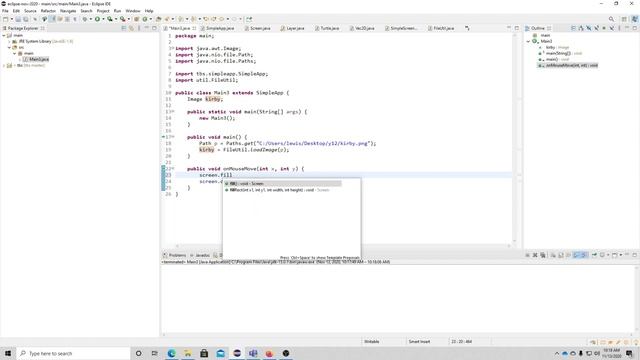Click the Save toolbar icon
This screenshot has width=640, height=360.
pyautogui.click(x=18, y=19)
